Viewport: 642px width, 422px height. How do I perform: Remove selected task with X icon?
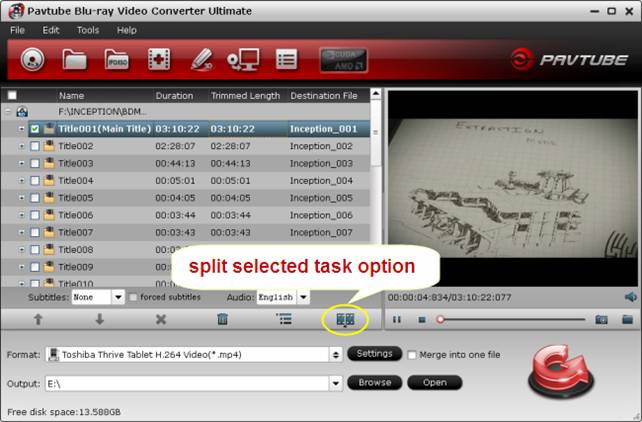coord(161,319)
